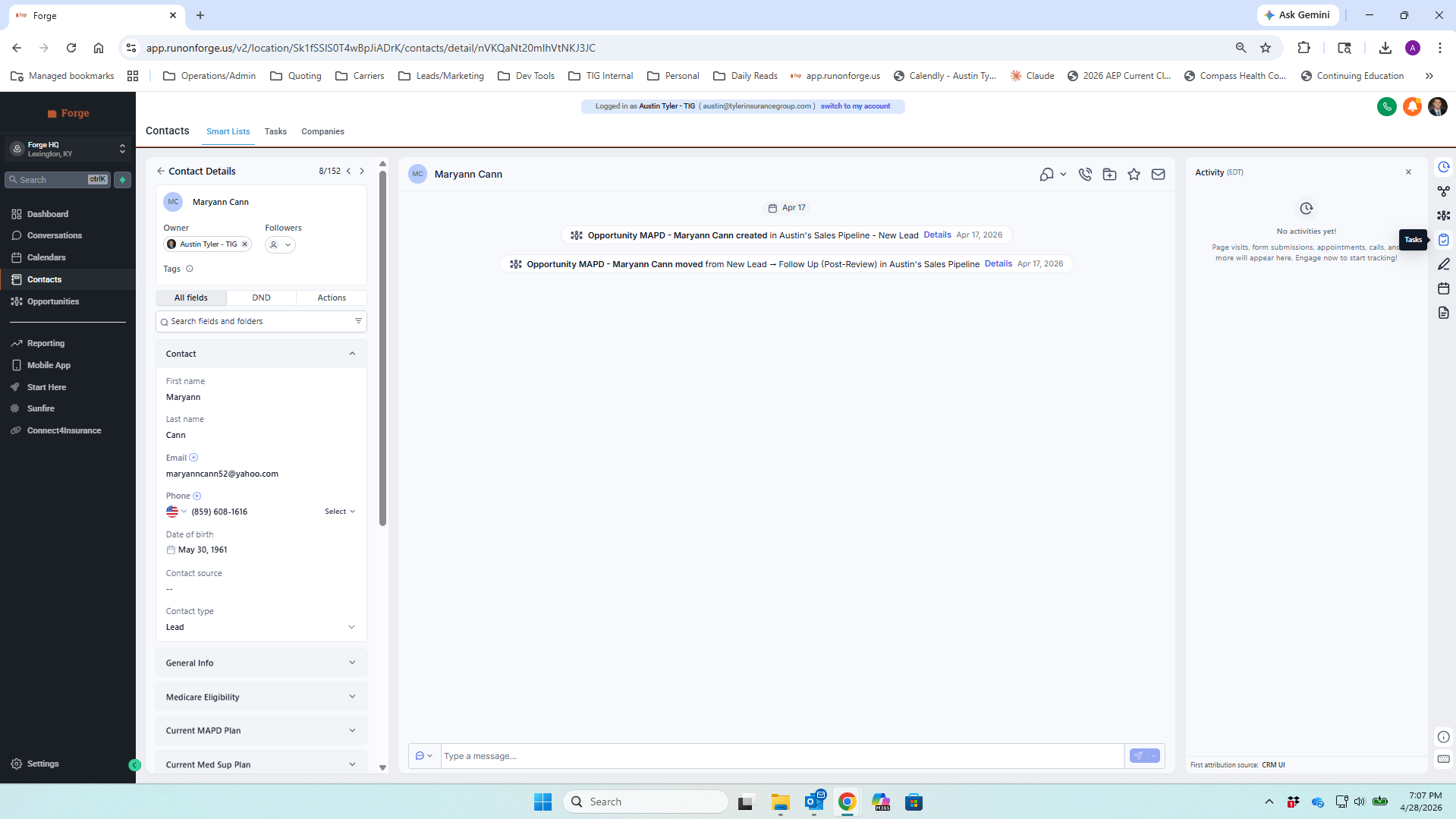Click the mail envelope icon in conversation header
The width and height of the screenshot is (1456, 819).
[1158, 175]
